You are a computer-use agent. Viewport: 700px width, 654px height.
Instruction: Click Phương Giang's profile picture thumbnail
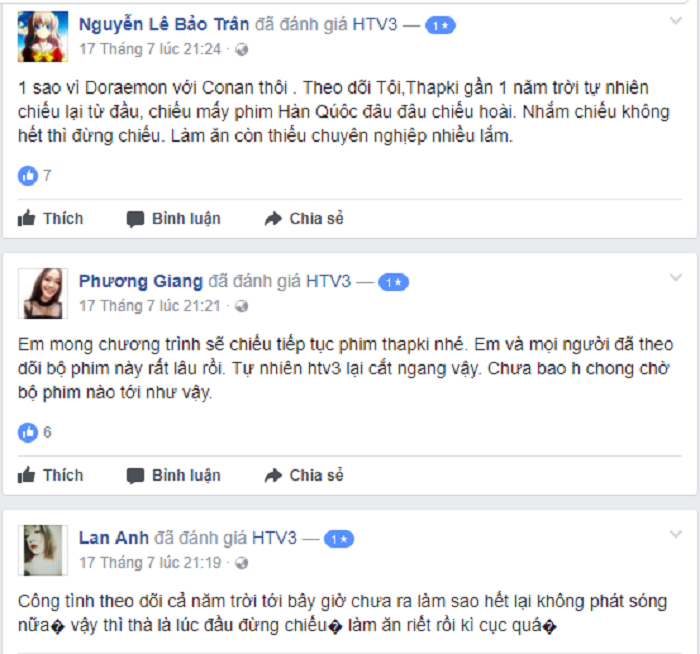click(43, 293)
